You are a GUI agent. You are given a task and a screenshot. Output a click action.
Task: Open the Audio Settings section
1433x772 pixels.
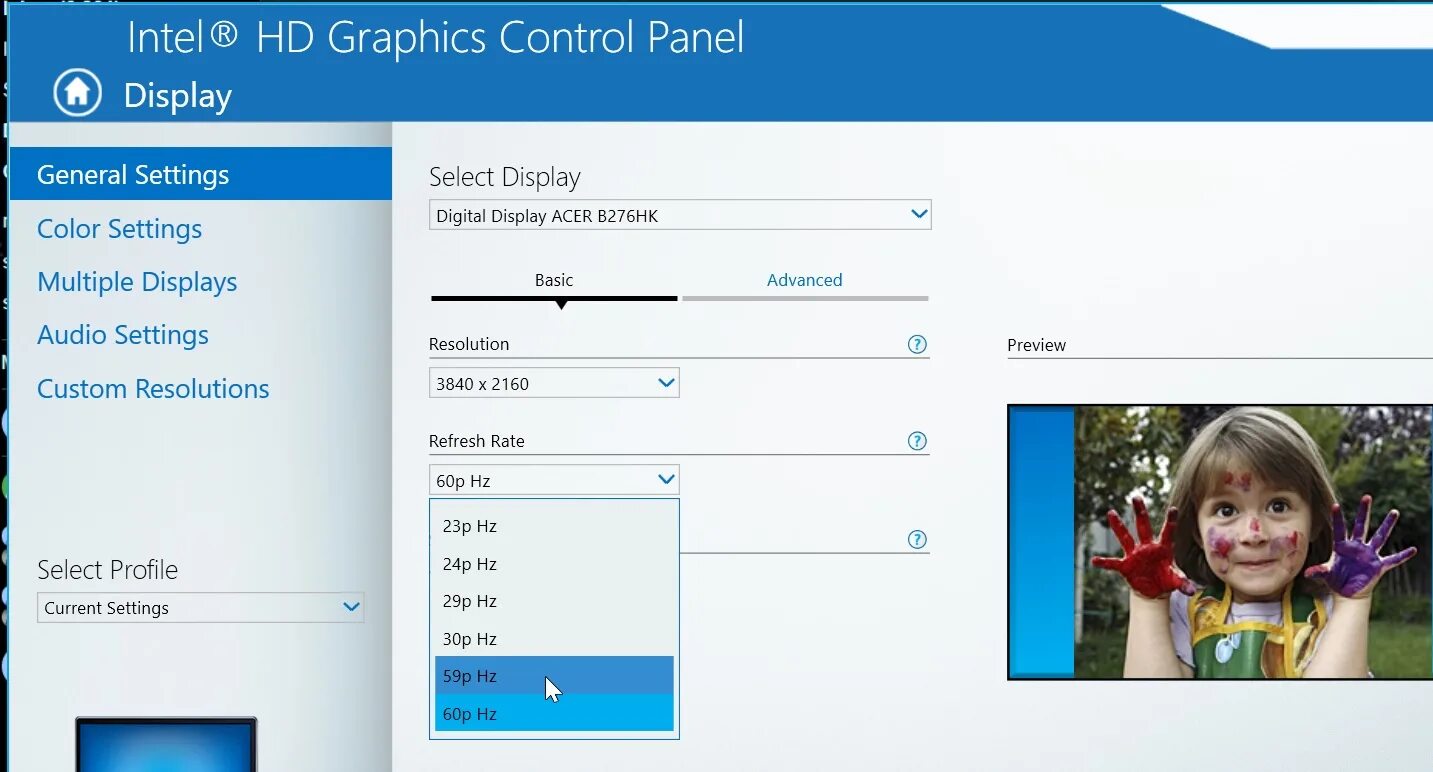[x=123, y=335]
